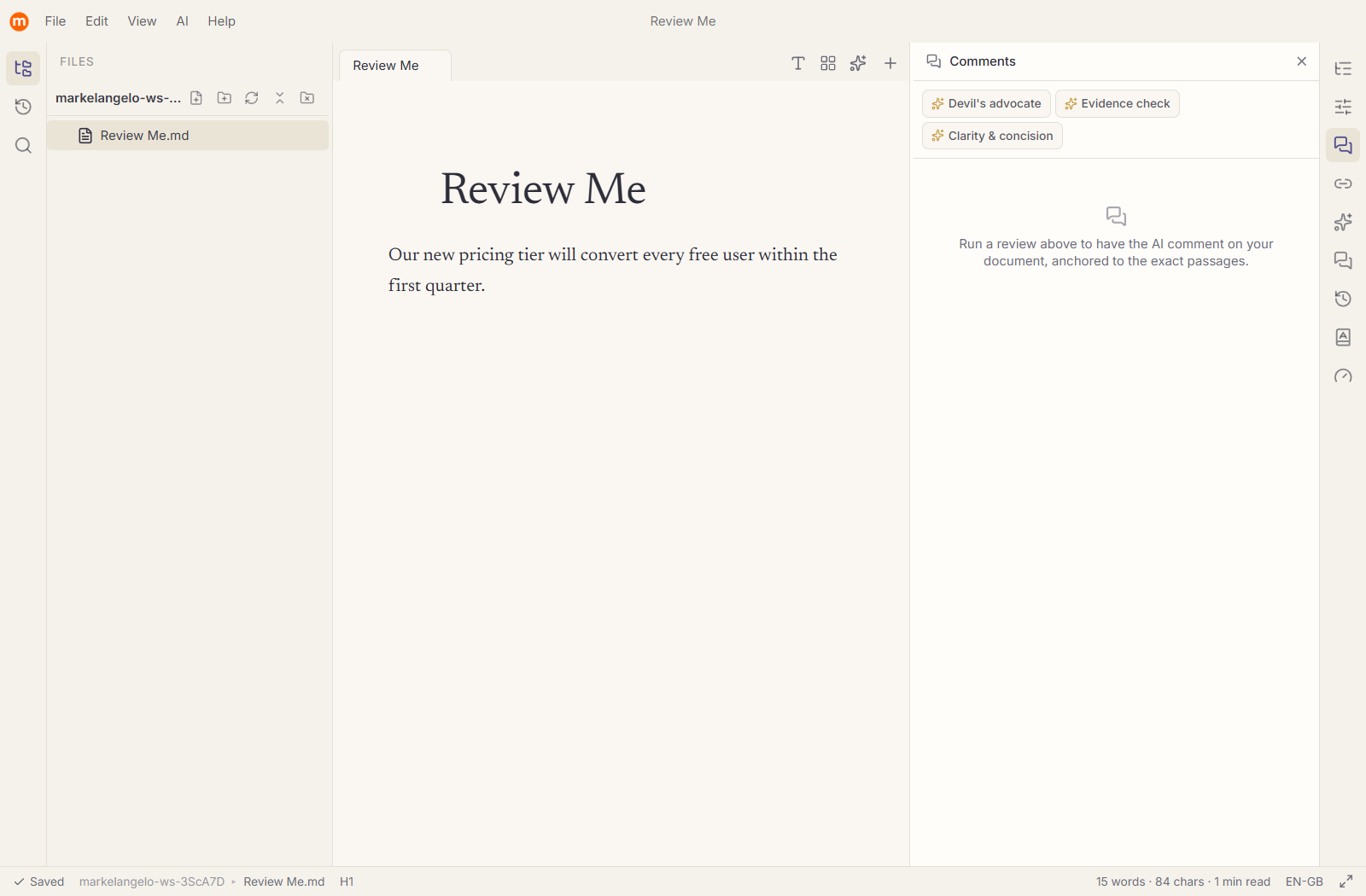Viewport: 1366px width, 896px height.
Task: Toggle fullscreen with the expand icon
Action: tap(1346, 881)
